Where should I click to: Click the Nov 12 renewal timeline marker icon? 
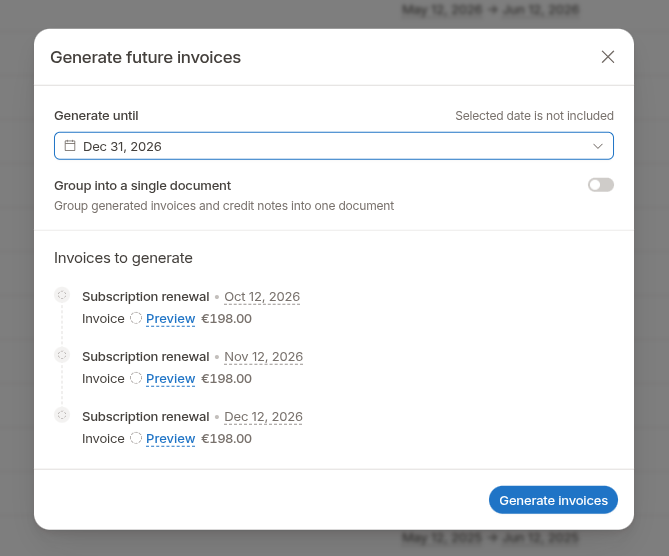click(x=62, y=355)
